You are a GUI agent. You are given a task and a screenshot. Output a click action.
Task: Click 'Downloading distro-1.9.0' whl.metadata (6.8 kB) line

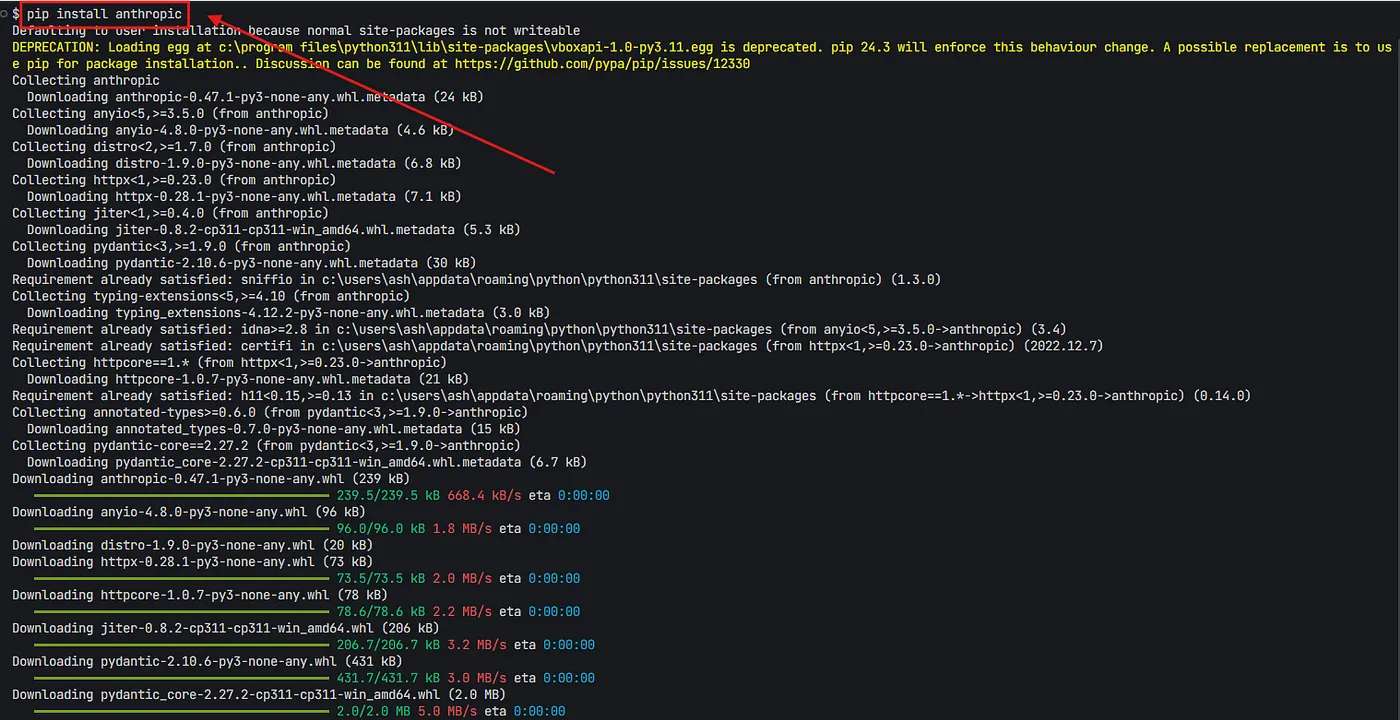[244, 163]
